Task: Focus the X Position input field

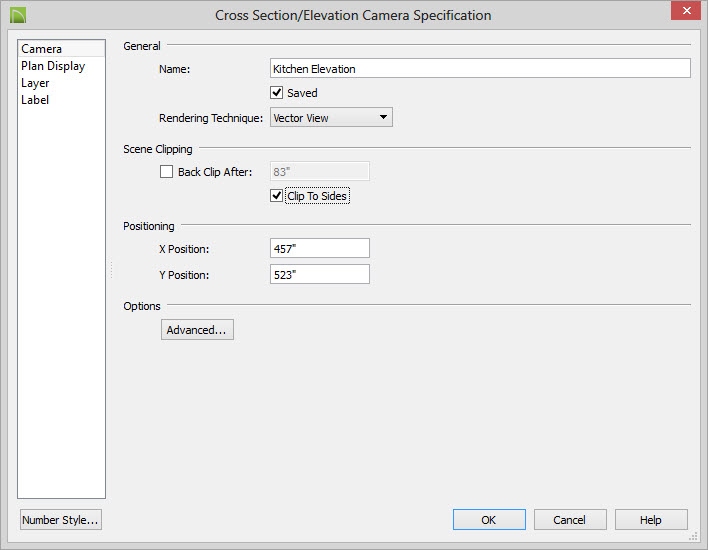Action: point(320,248)
